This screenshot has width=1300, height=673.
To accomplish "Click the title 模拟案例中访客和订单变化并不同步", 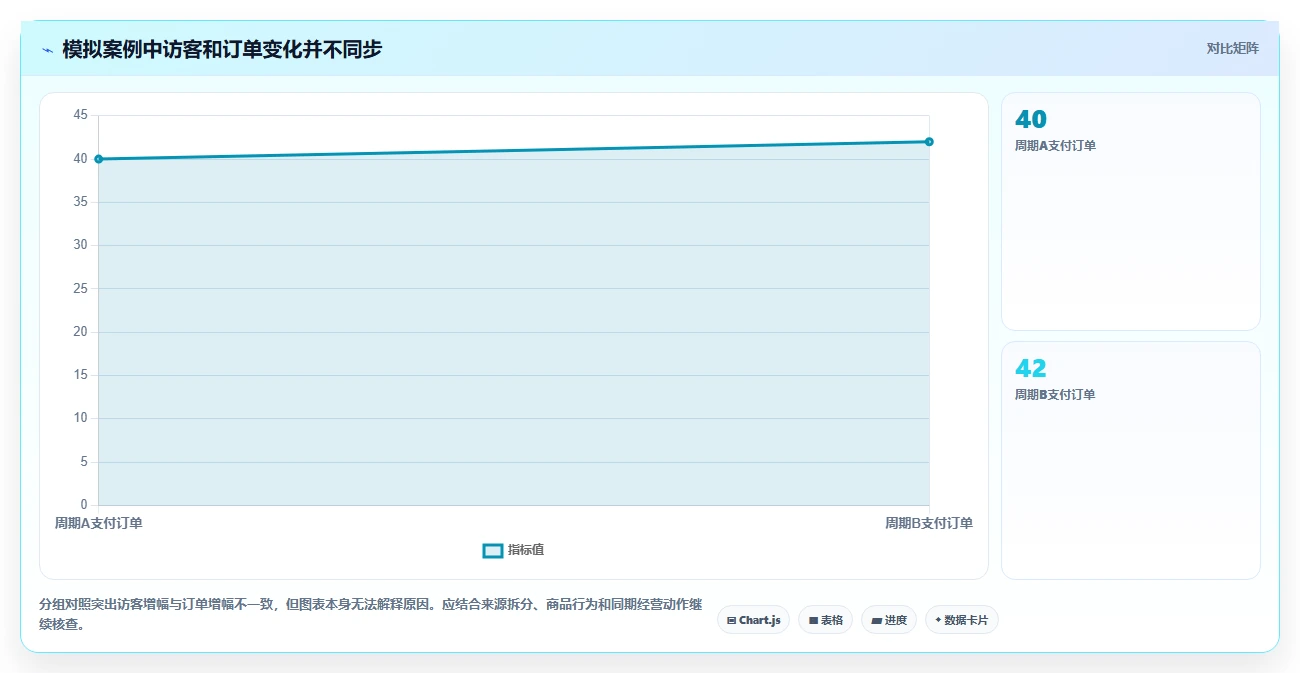I will [222, 49].
